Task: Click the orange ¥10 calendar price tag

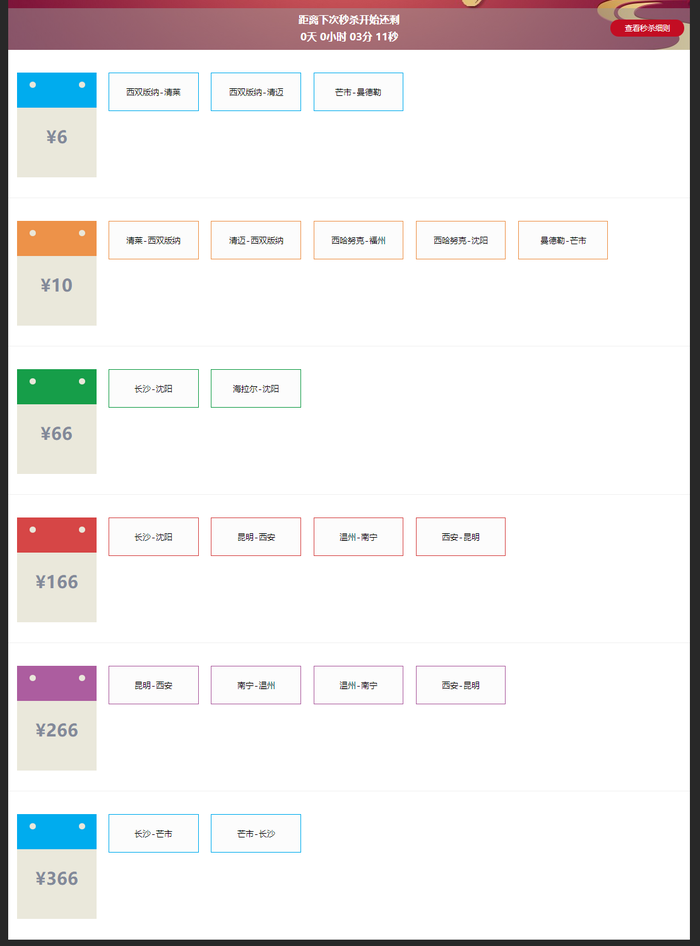Action: [x=57, y=273]
